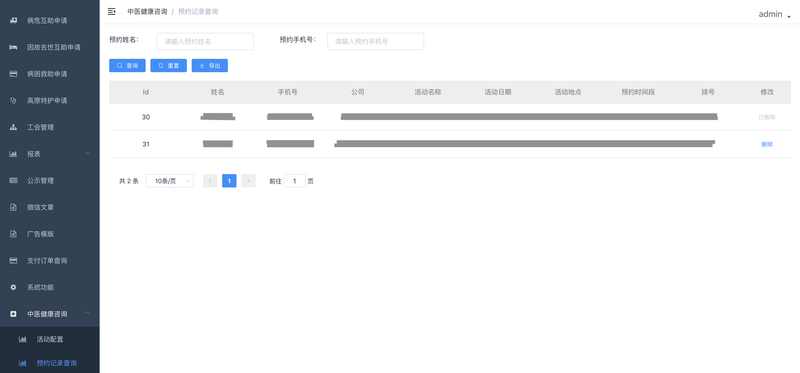
Task: Click the chart icon beside 活动配置
Action: (x=23, y=339)
